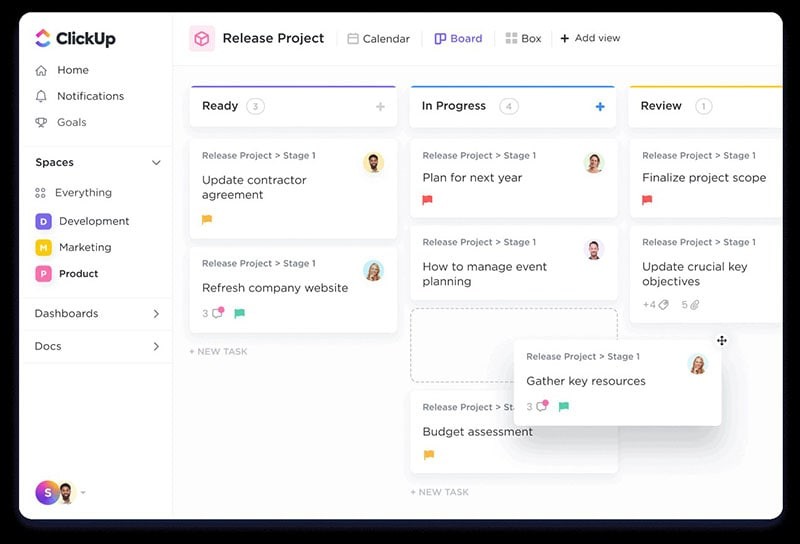Click New Task under Ready column
The width and height of the screenshot is (800, 544).
click(218, 352)
